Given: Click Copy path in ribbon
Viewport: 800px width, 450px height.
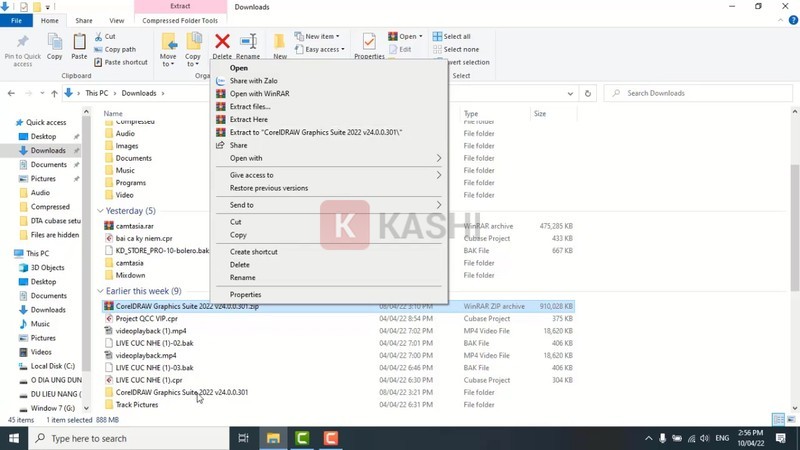Looking at the screenshot, I should (115, 49).
